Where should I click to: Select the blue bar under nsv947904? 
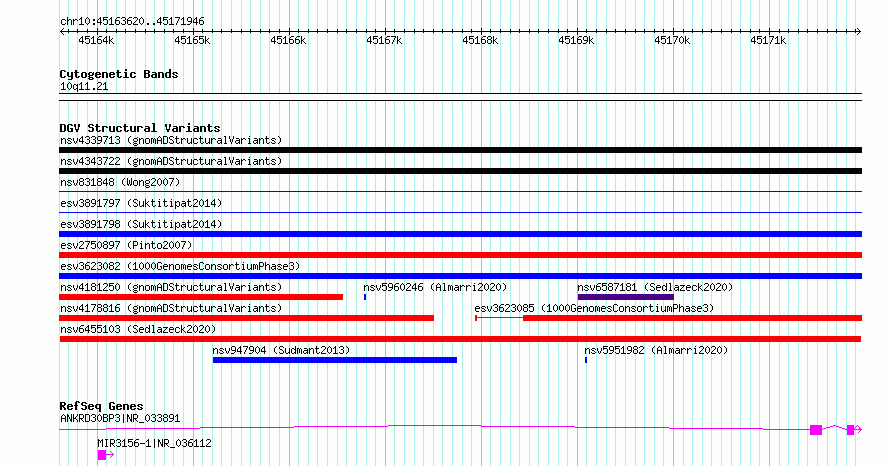point(335,360)
